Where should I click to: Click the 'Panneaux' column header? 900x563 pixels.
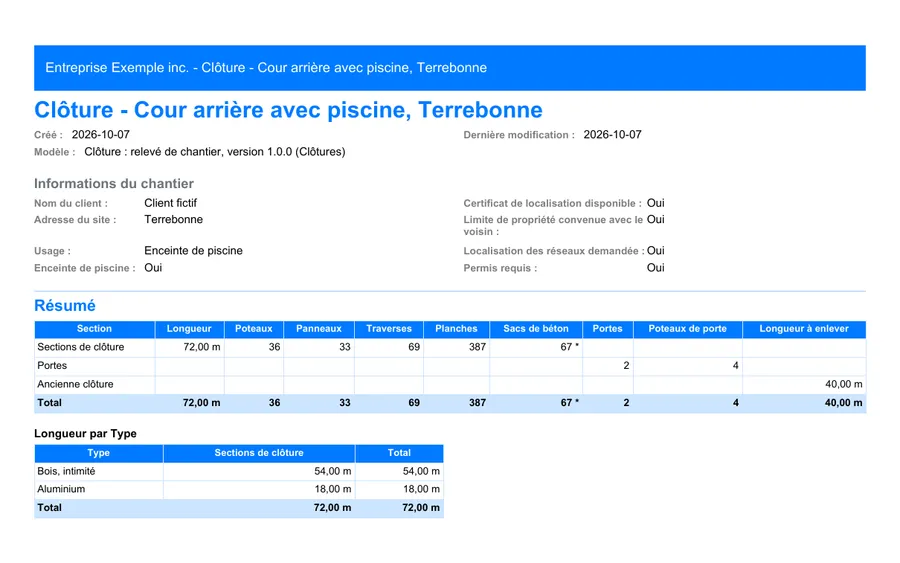point(319,329)
